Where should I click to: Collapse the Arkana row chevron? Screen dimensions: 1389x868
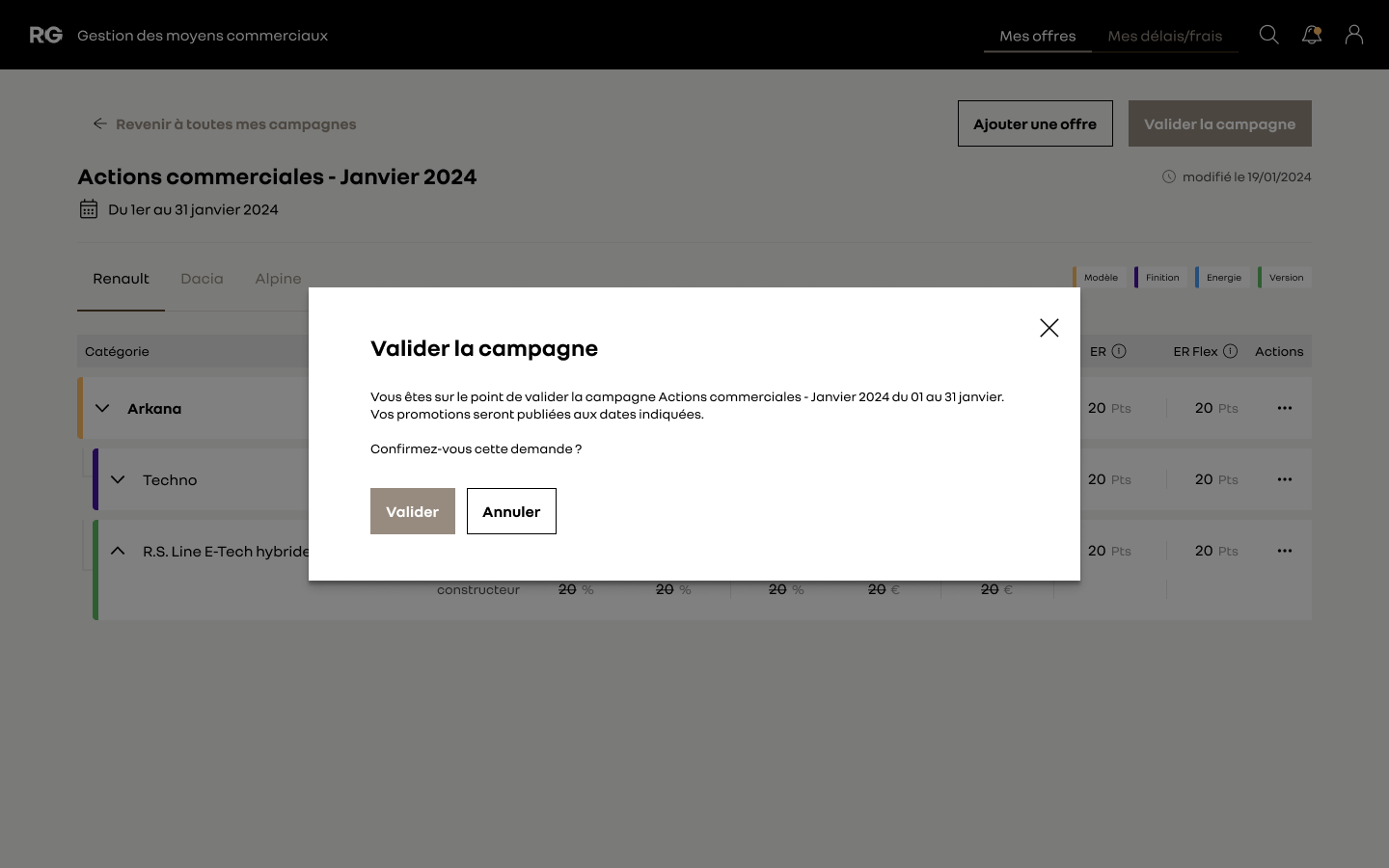point(102,408)
